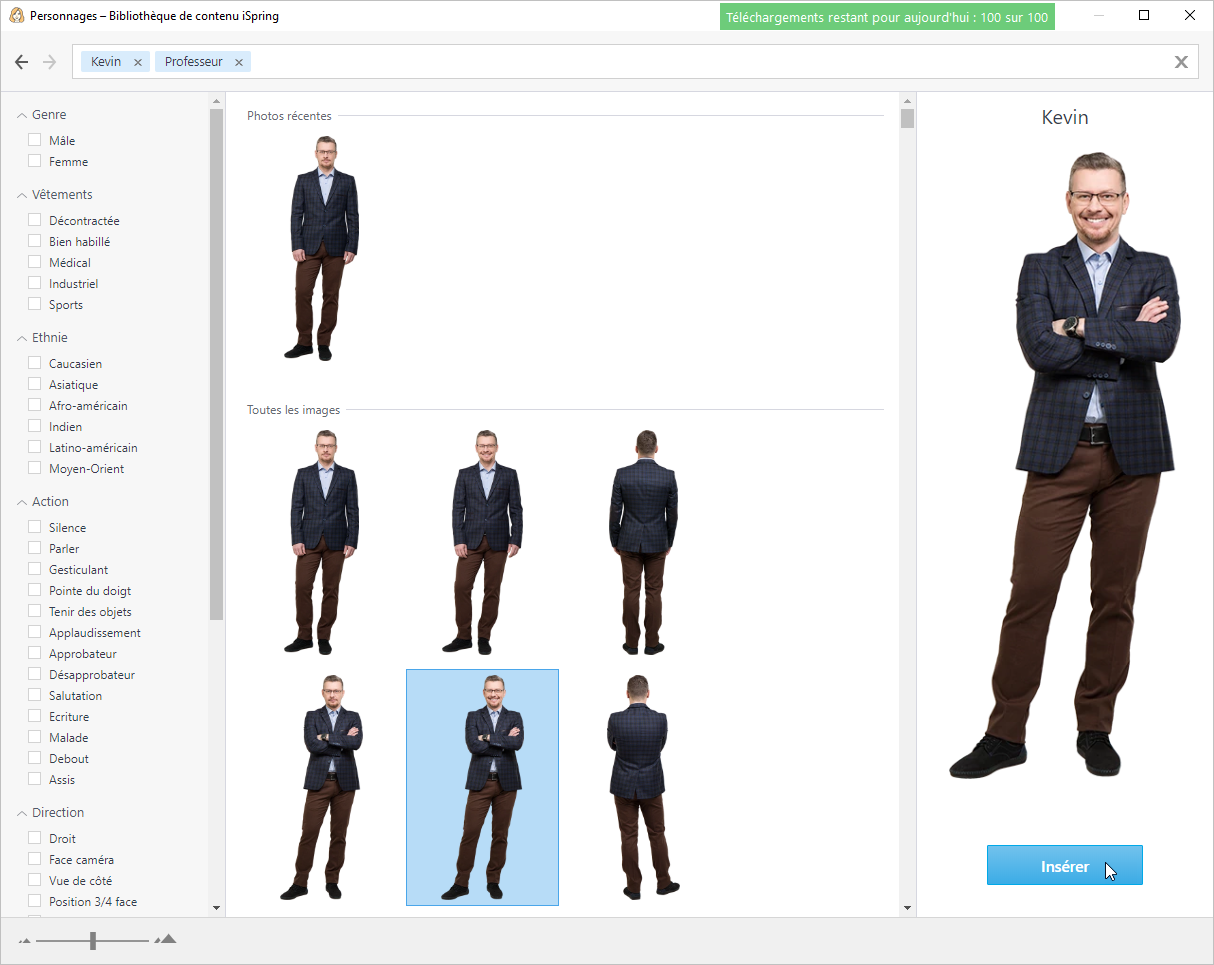Click the iSpring app icon in title bar

16,15
